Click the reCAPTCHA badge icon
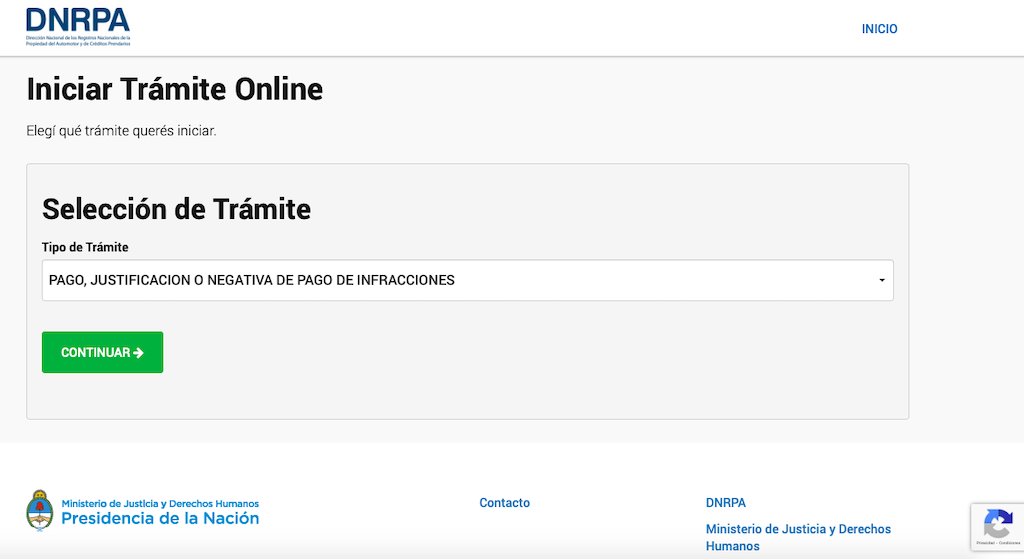 (x=997, y=523)
